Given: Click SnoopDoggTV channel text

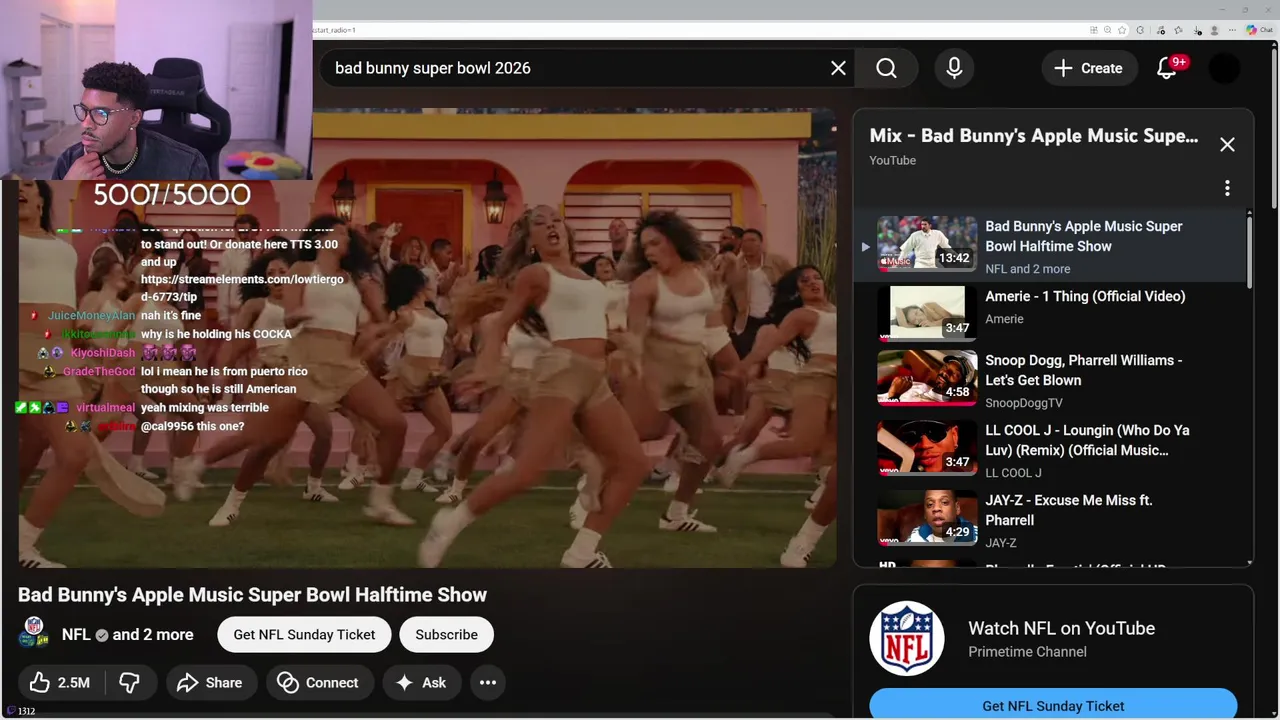Looking at the screenshot, I should click(1024, 403).
